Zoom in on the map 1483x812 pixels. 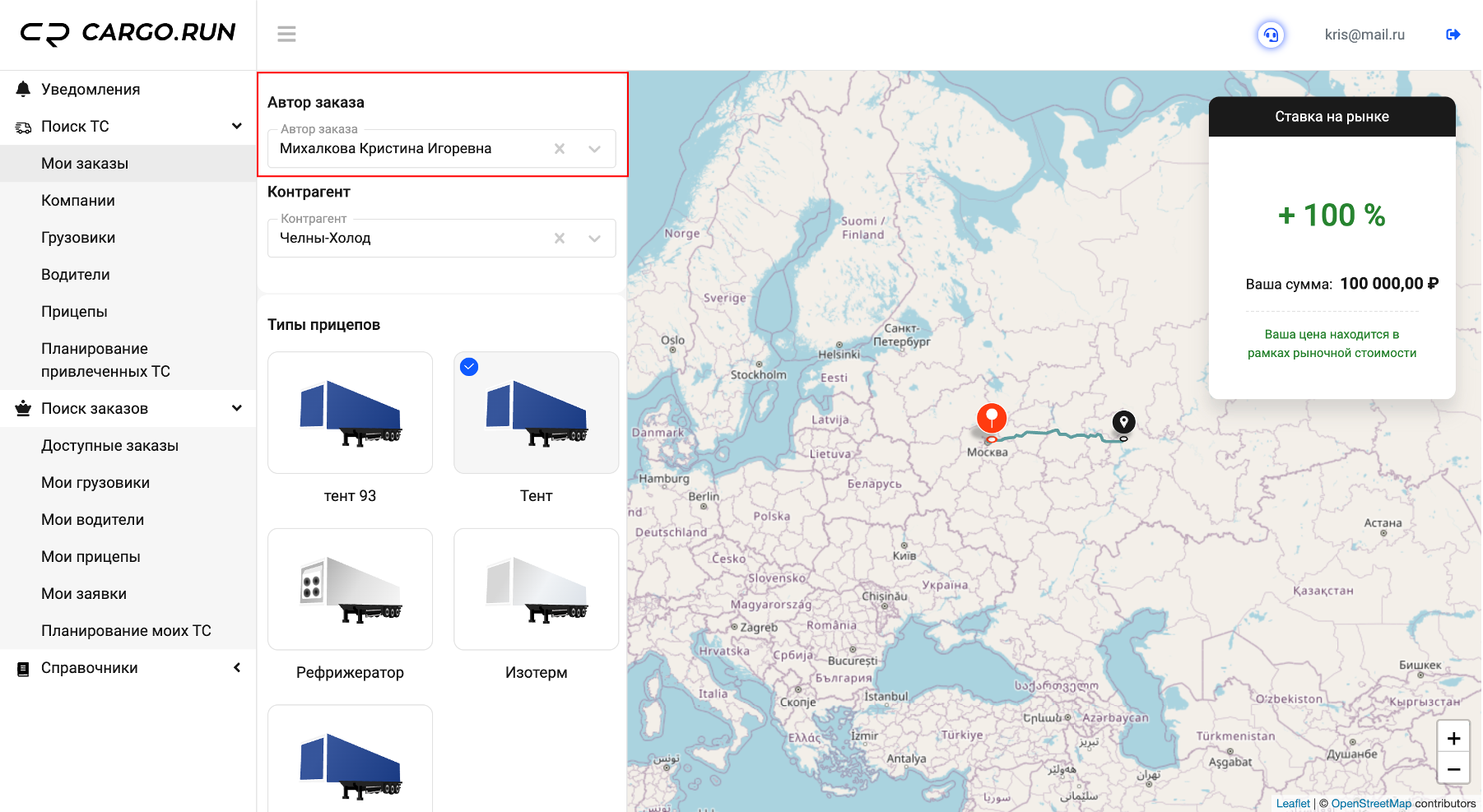[1453, 738]
